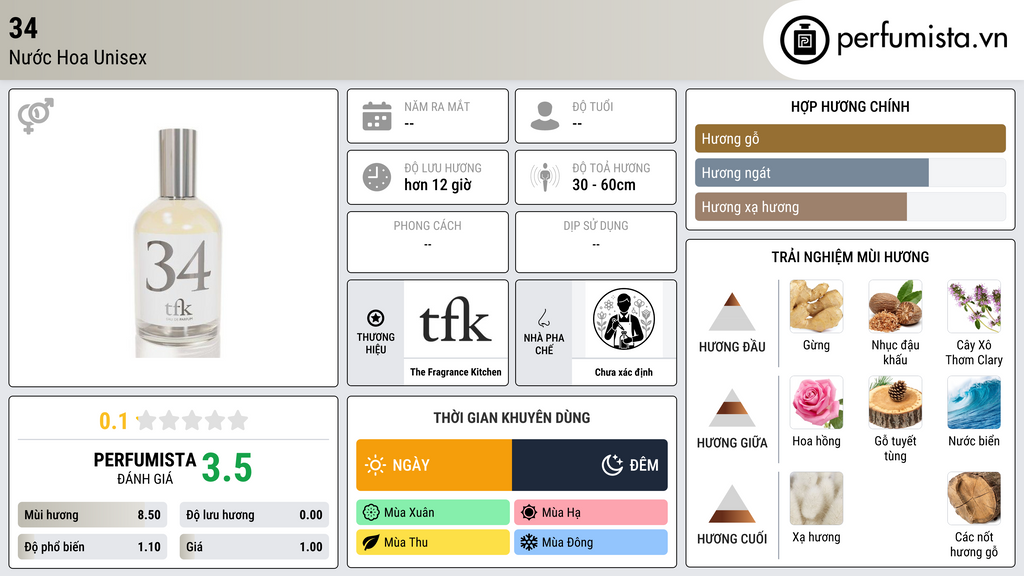Click the Nước Hoa Unisex subtitle

tap(78, 57)
